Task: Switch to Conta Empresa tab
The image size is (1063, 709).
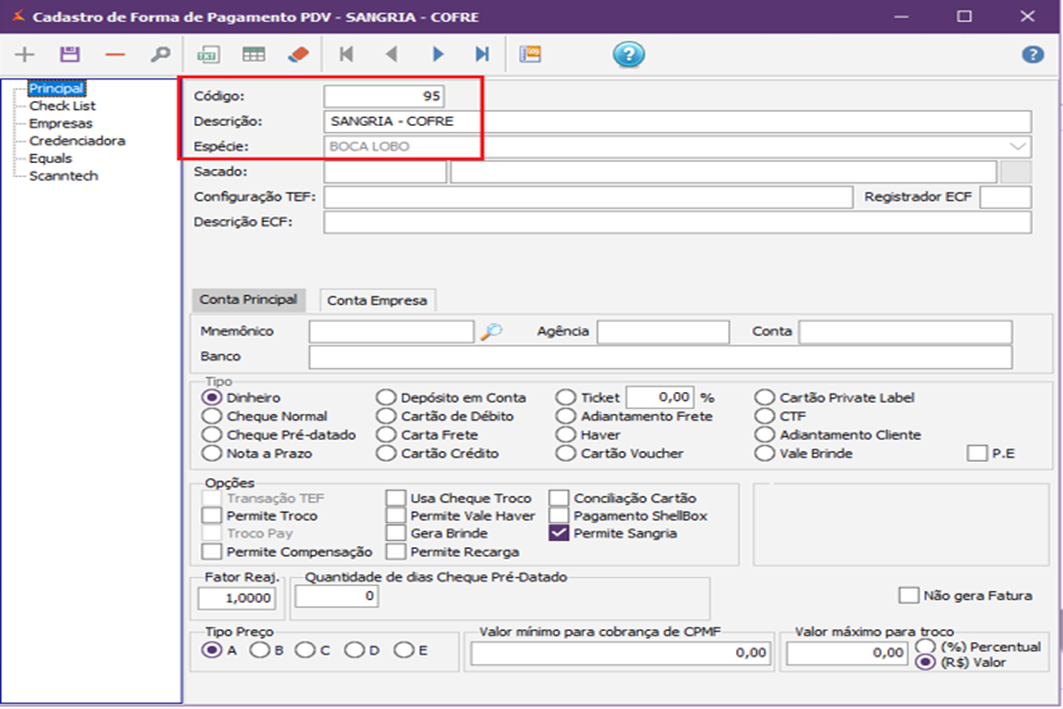Action: click(377, 300)
